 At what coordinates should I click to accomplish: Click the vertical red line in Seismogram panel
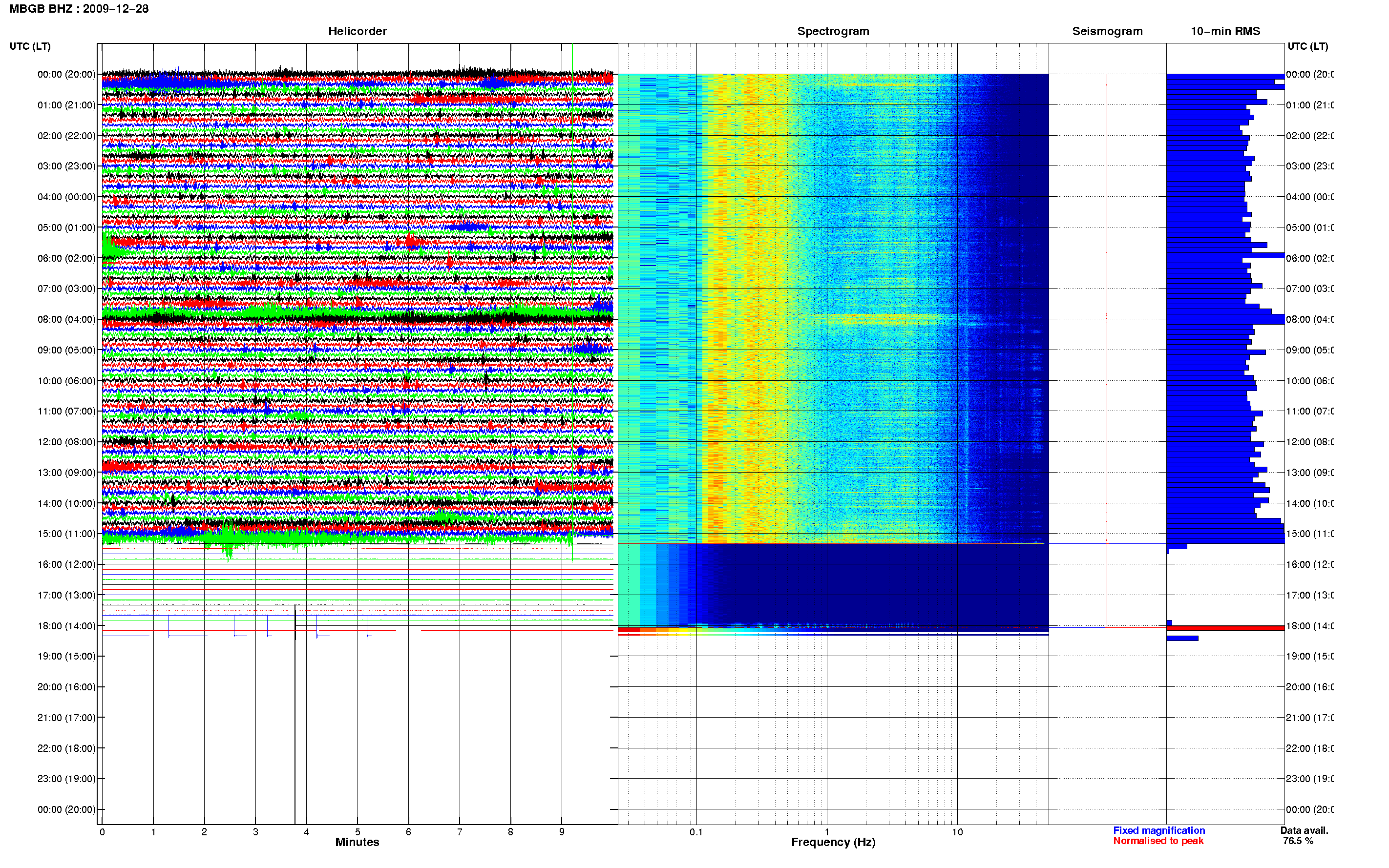tap(1107, 350)
